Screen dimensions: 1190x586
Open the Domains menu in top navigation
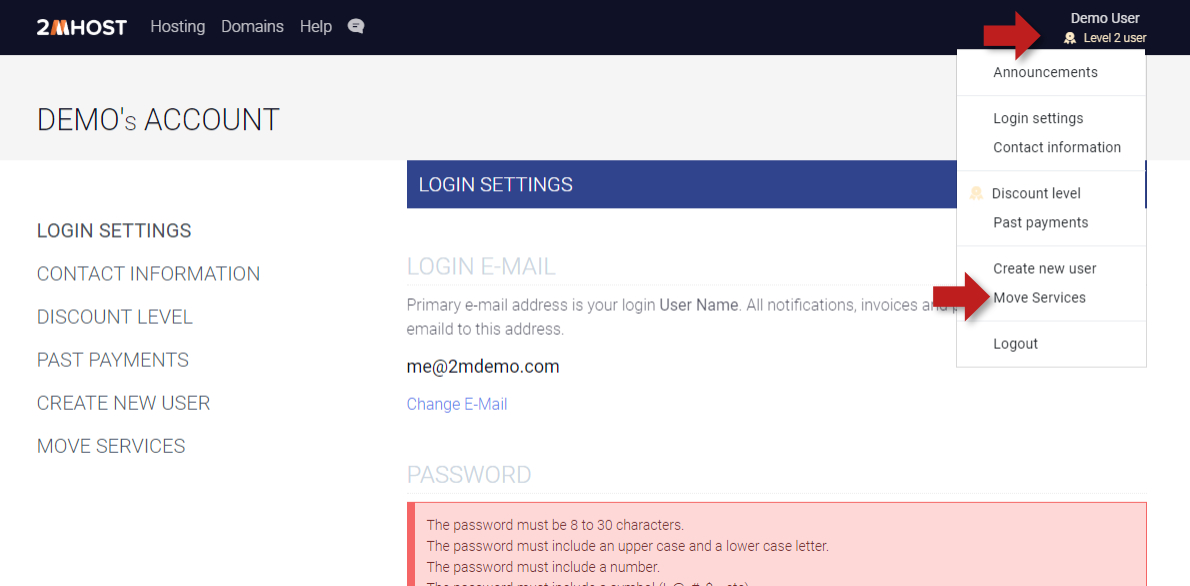(x=252, y=27)
